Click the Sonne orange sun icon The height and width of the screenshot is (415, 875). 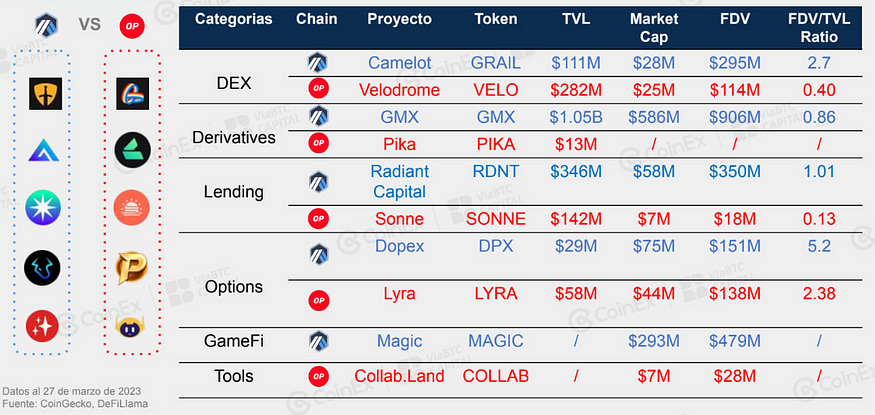(132, 208)
